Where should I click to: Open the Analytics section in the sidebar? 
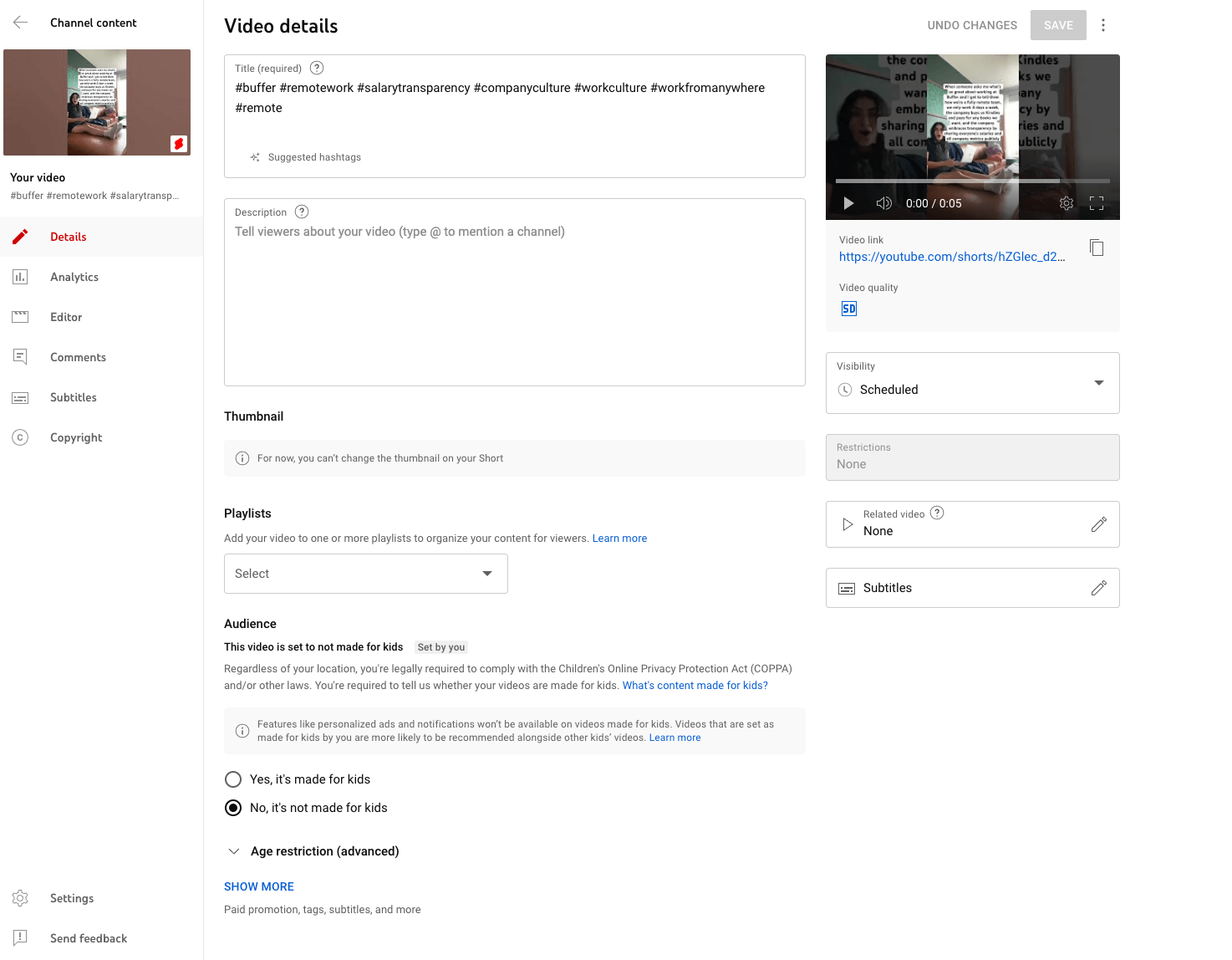(74, 277)
